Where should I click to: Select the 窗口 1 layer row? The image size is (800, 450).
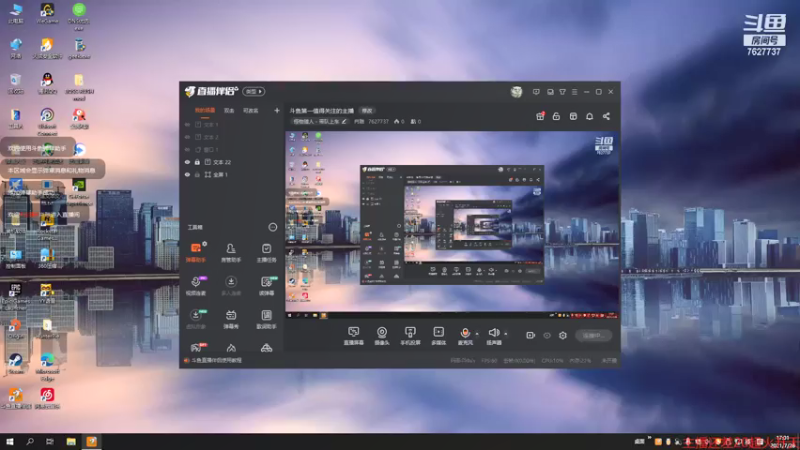tap(231, 149)
